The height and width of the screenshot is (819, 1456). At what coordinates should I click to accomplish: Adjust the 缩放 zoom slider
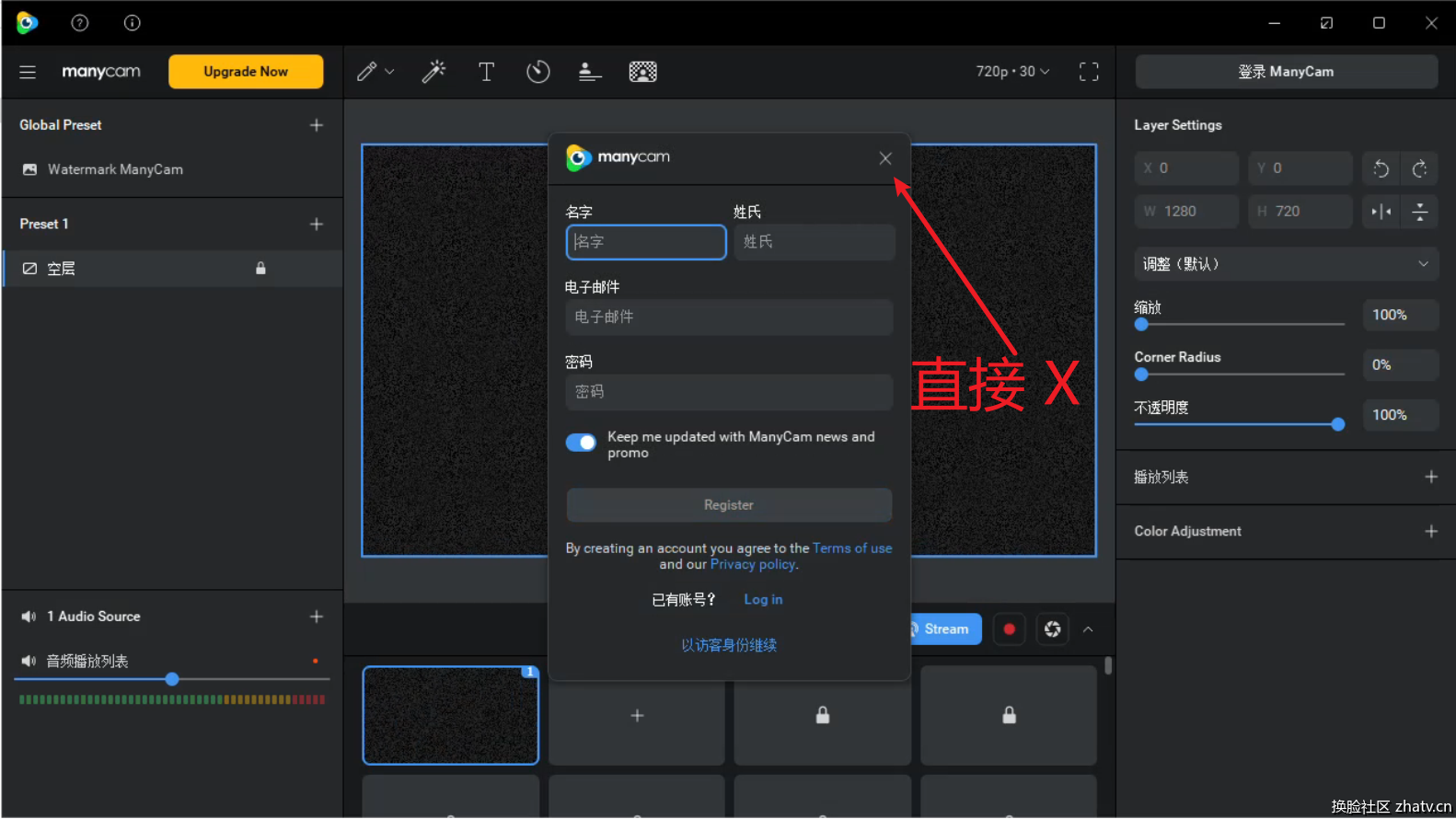point(1239,324)
